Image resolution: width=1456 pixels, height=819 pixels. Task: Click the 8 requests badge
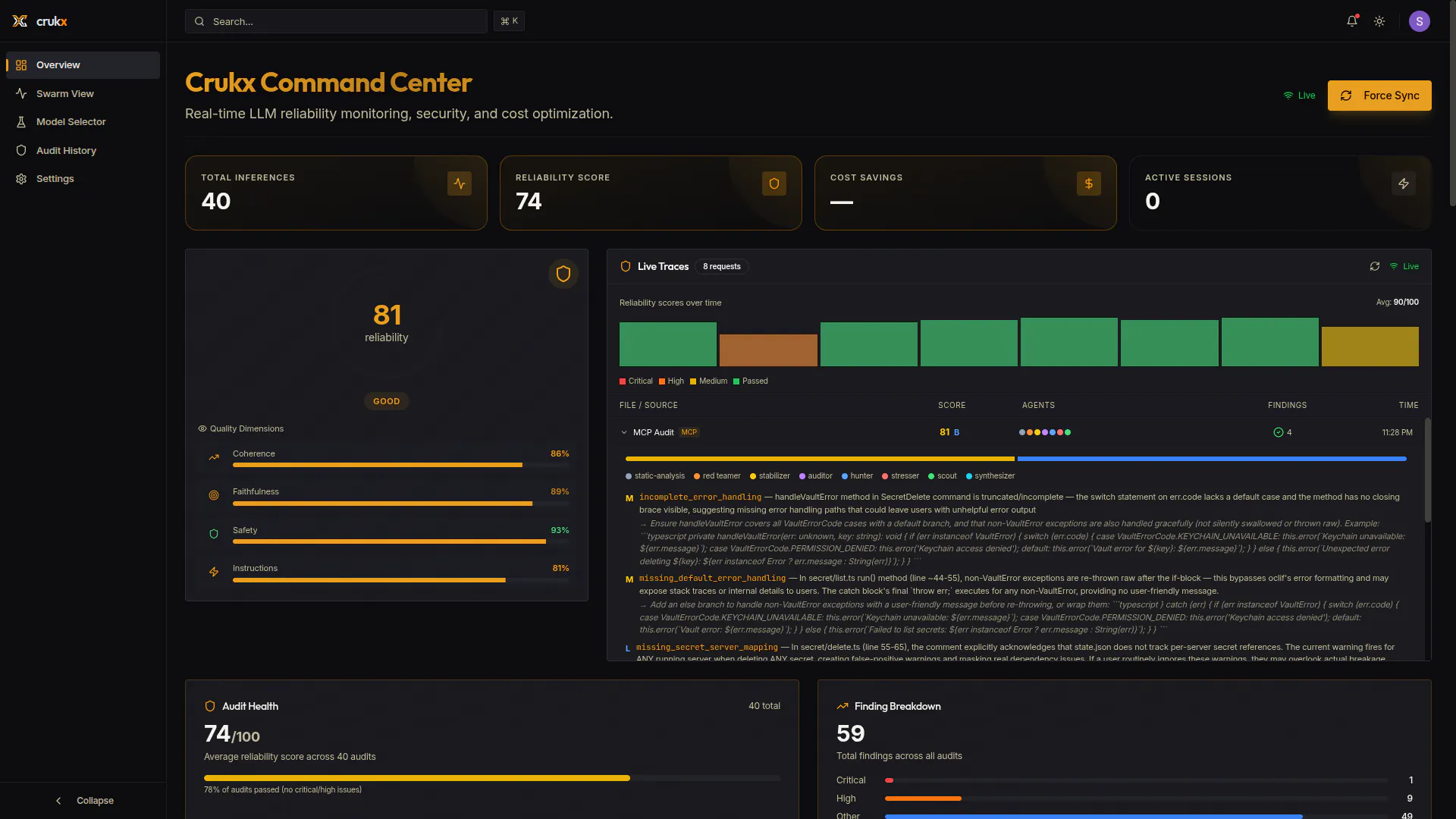722,266
